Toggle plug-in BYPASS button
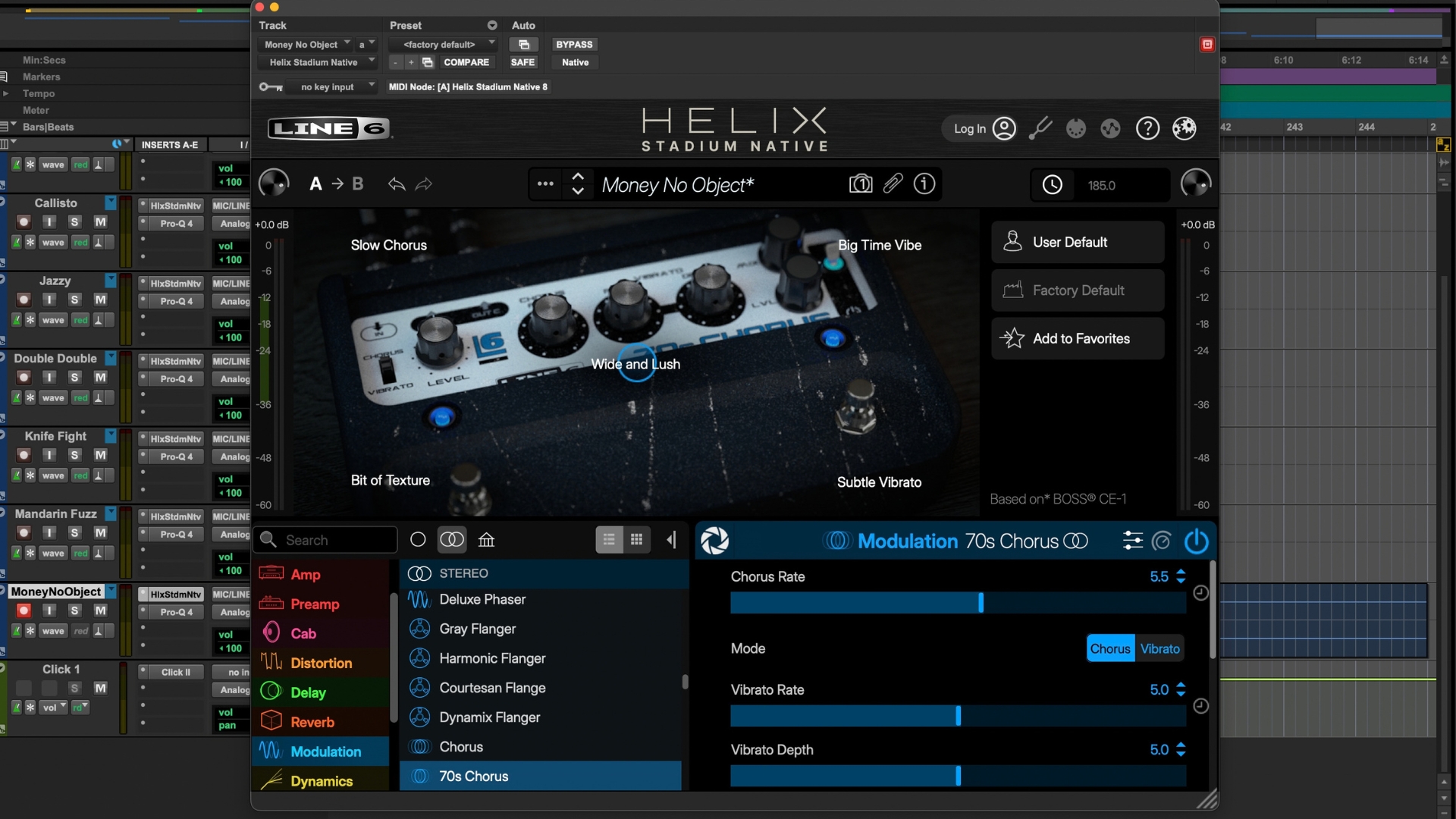Screen dimensions: 1456x819 (x=574, y=45)
